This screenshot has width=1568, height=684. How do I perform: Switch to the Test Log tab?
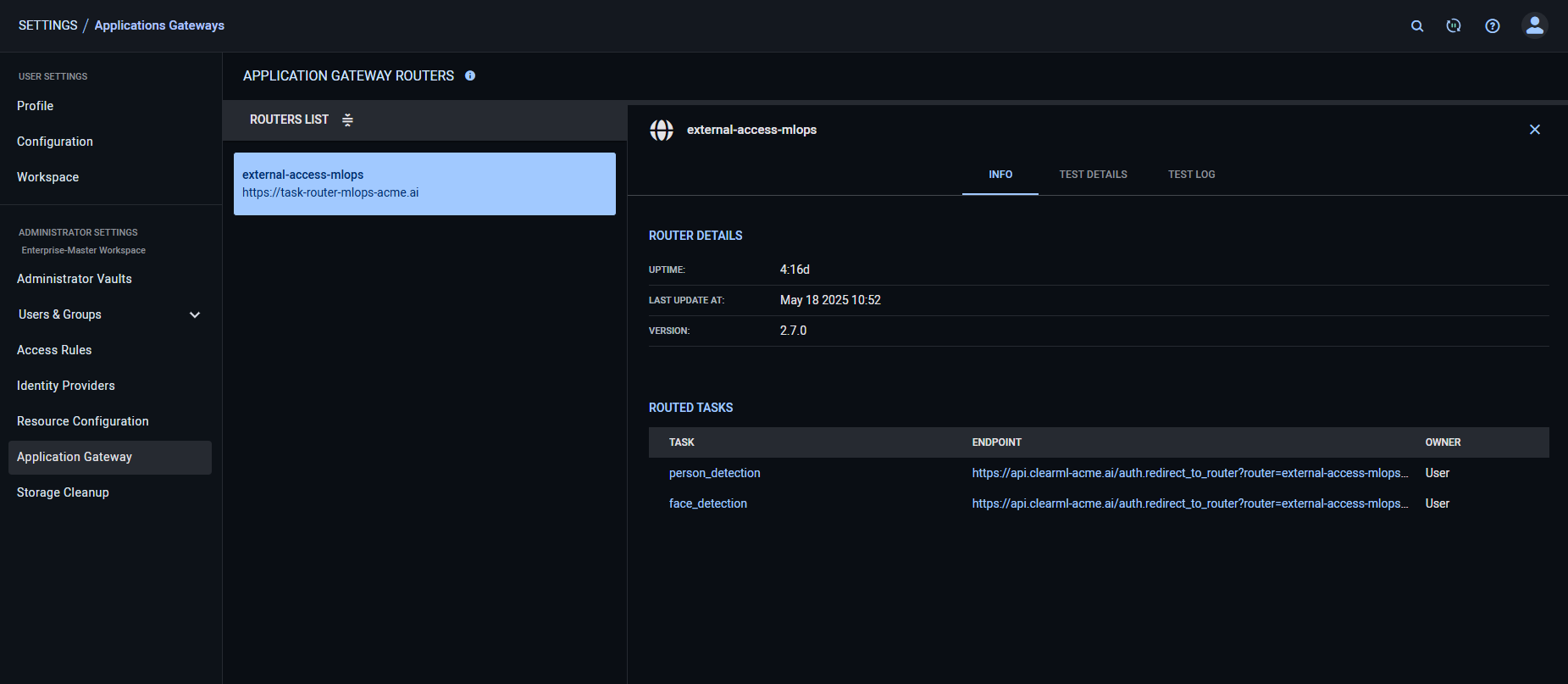click(1191, 175)
